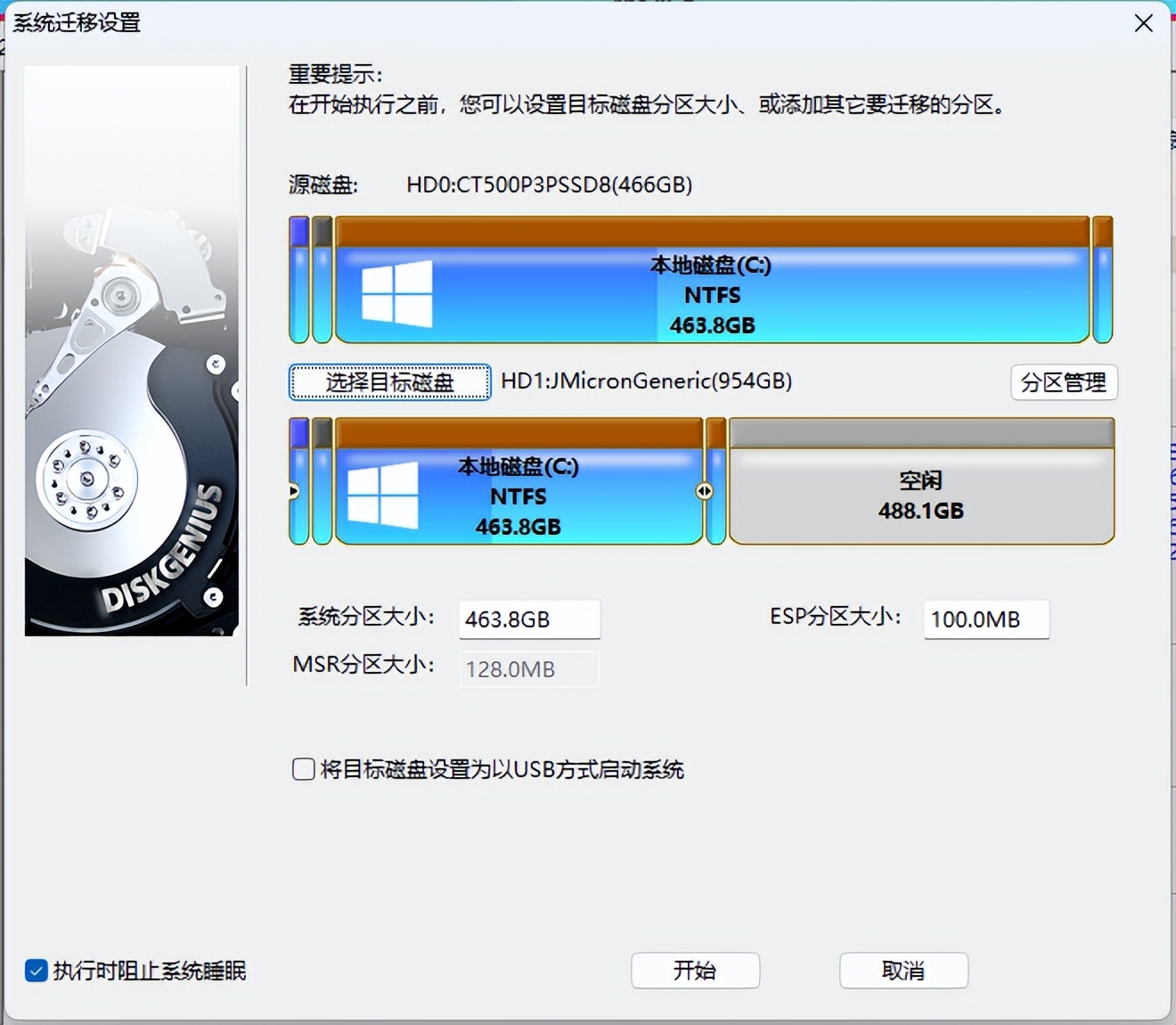Click the DiskGenius hard drive artwork panel
This screenshot has height=1025, width=1176.
click(132, 348)
